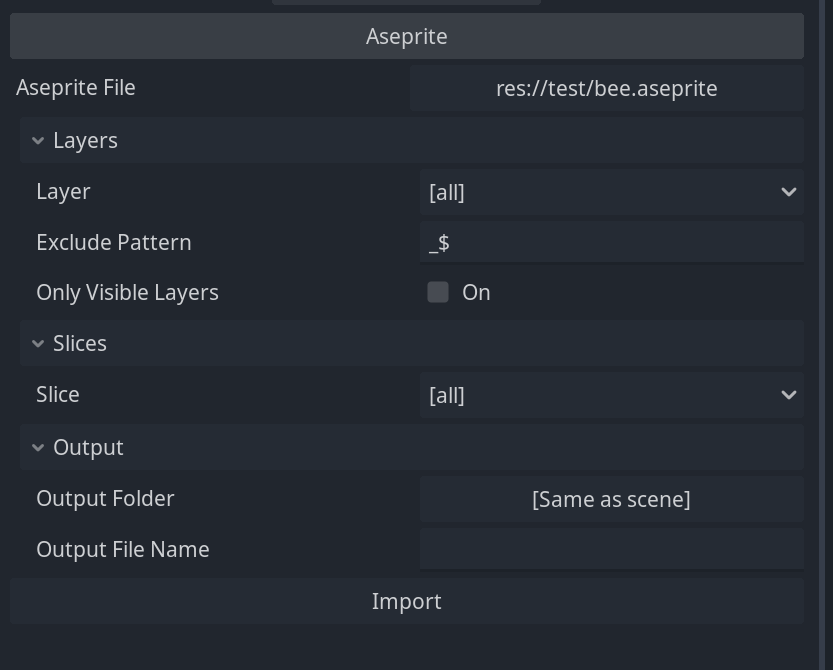Click the Slice property label

(58, 395)
